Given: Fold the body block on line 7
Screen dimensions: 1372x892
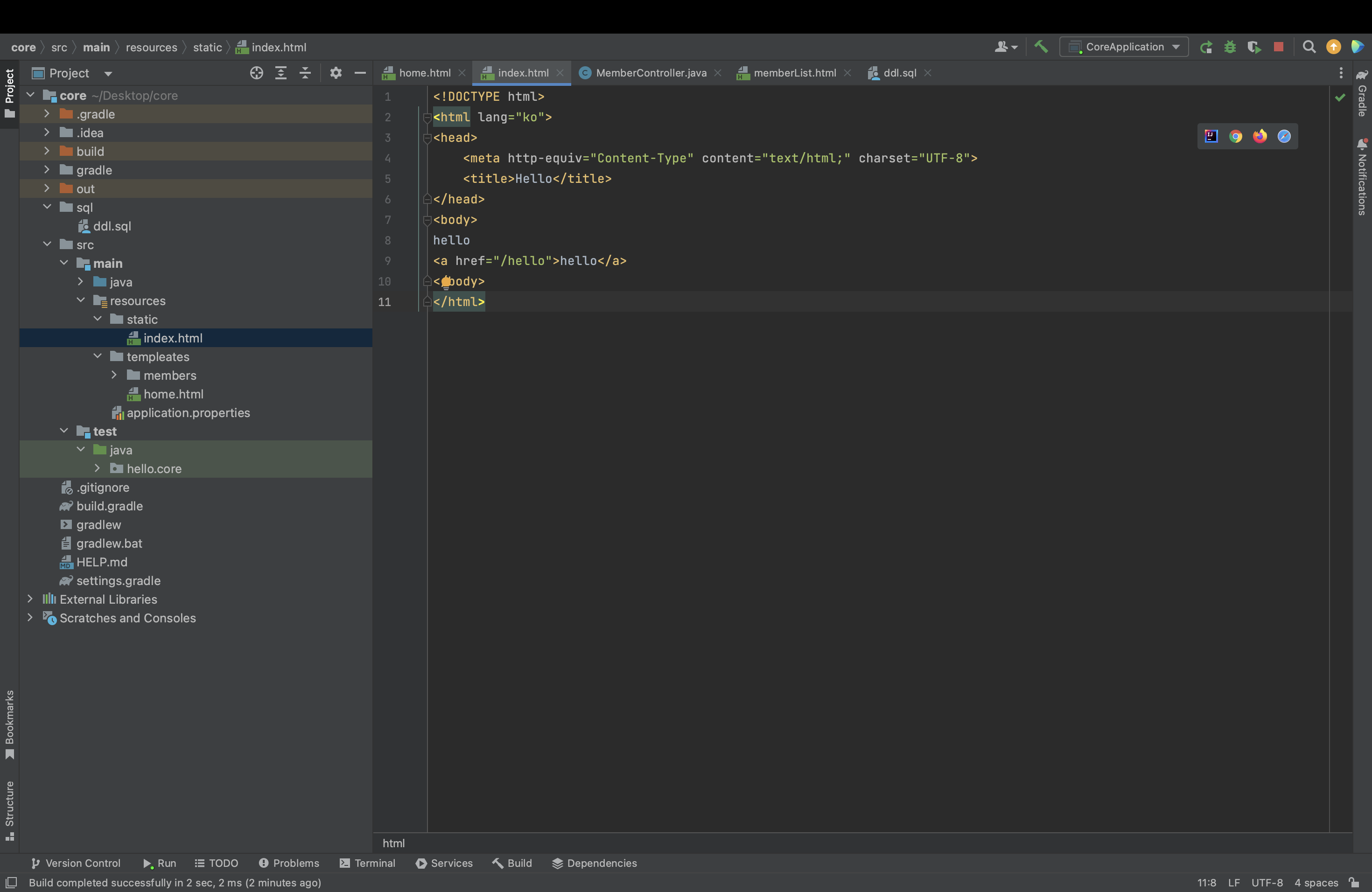Looking at the screenshot, I should tap(427, 220).
